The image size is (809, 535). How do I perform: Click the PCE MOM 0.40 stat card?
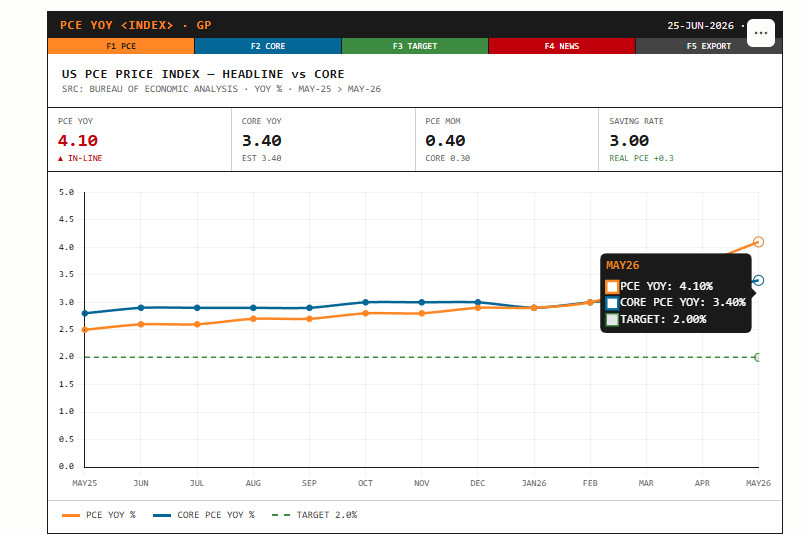pyautogui.click(x=507, y=139)
